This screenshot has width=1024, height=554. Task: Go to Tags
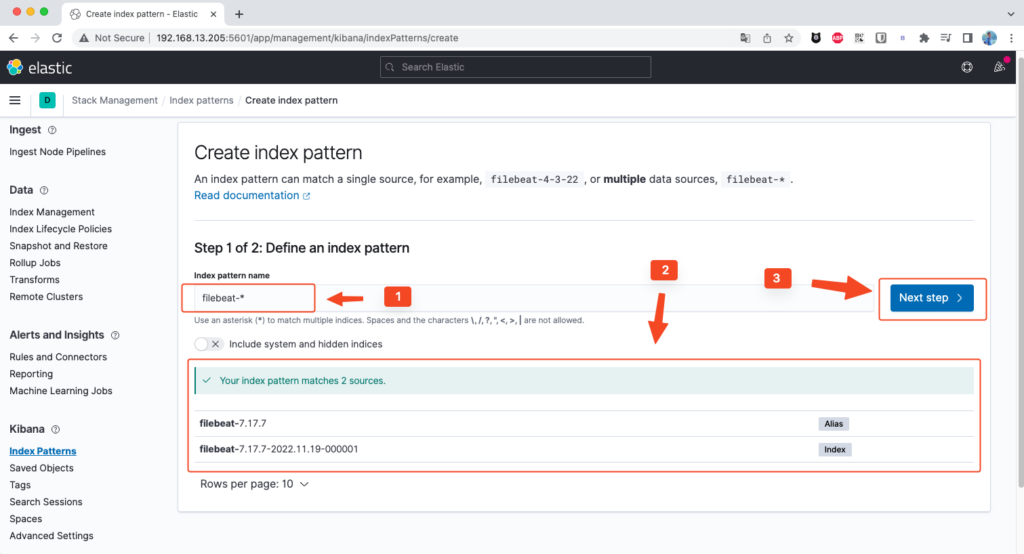pyautogui.click(x=20, y=485)
